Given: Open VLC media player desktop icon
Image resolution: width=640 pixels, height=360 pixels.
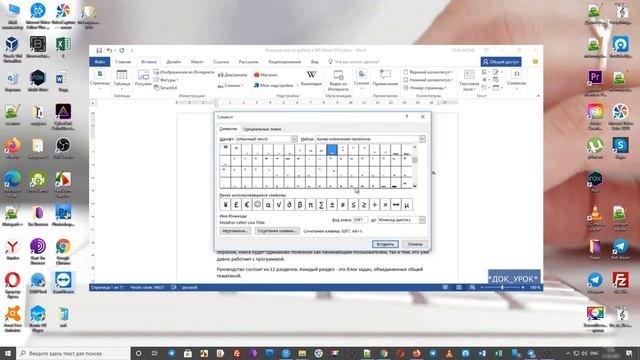Looking at the screenshot, I should [595, 217].
